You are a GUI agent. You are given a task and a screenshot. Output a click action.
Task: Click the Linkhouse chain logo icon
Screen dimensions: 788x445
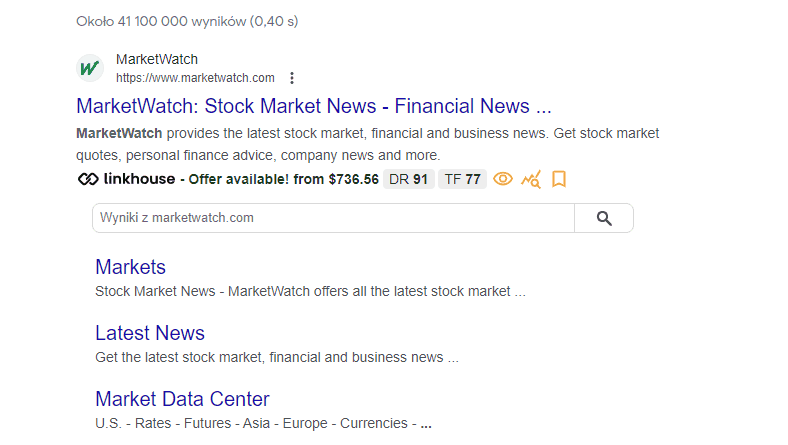pos(88,179)
